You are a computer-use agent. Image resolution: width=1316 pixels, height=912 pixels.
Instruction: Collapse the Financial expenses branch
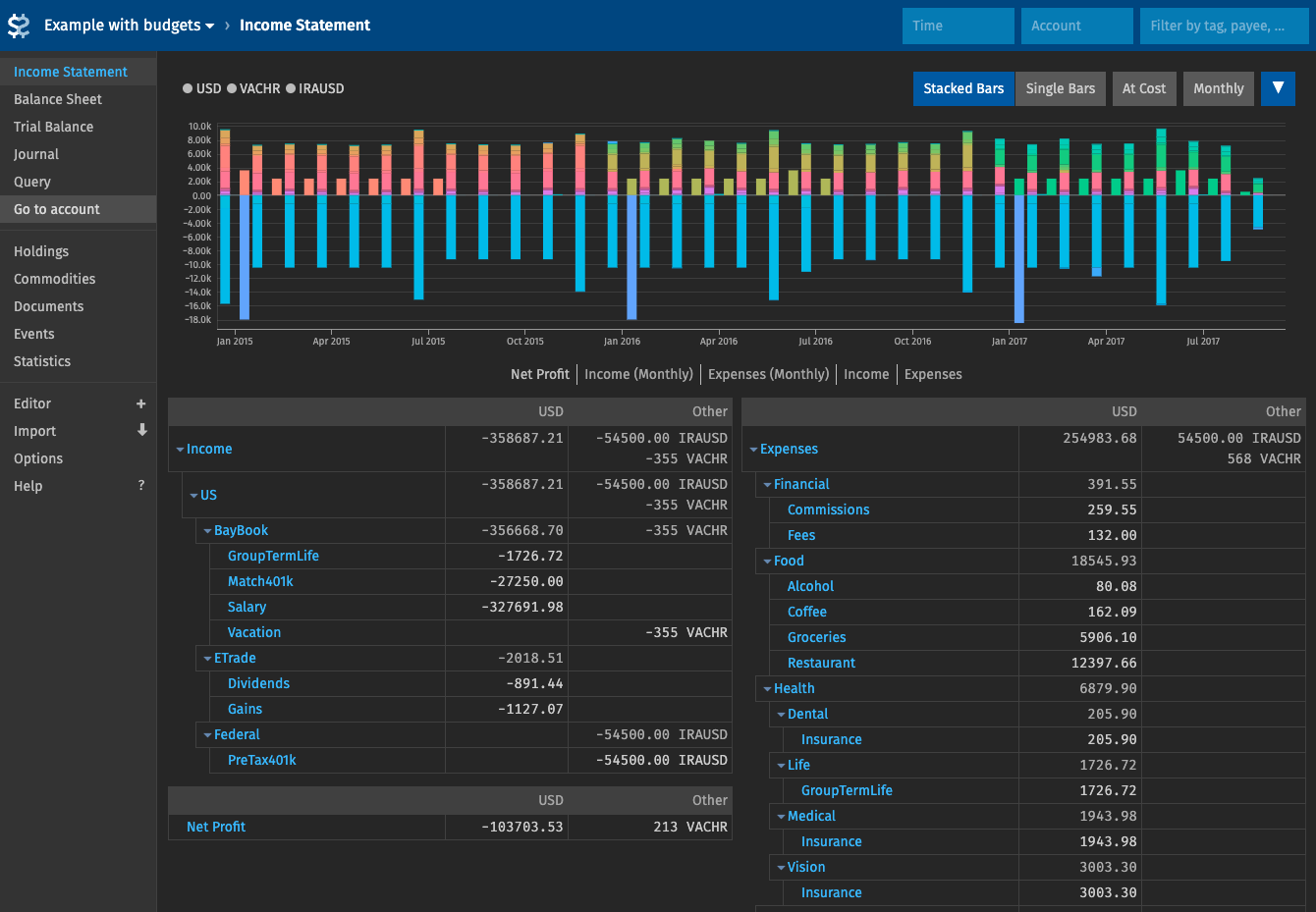(x=768, y=485)
